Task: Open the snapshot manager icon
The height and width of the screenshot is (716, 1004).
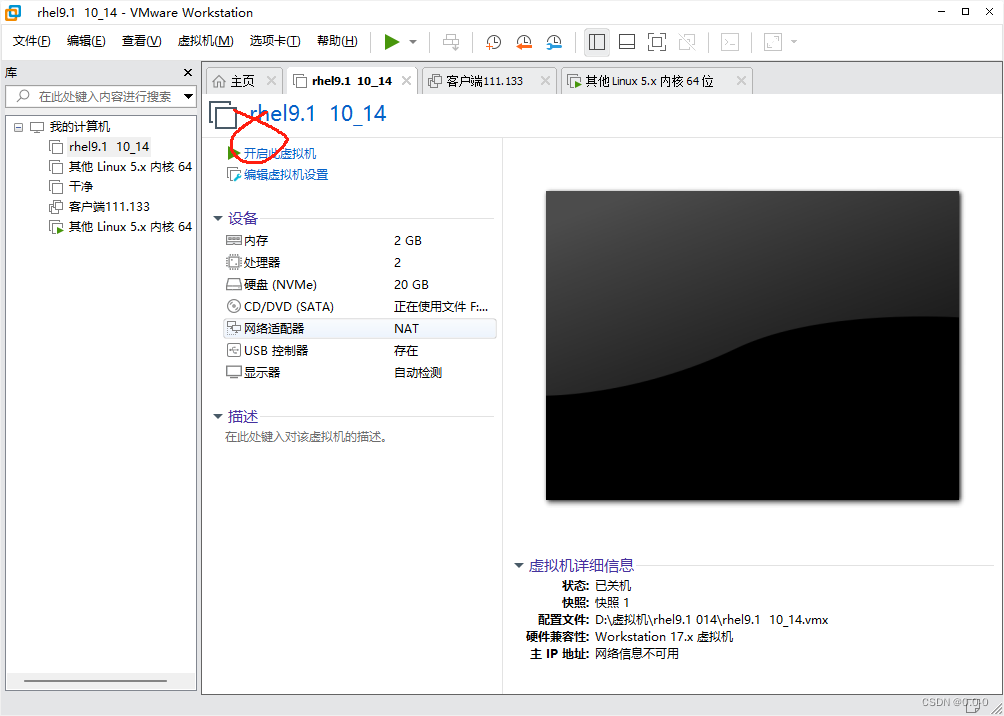Action: (555, 42)
